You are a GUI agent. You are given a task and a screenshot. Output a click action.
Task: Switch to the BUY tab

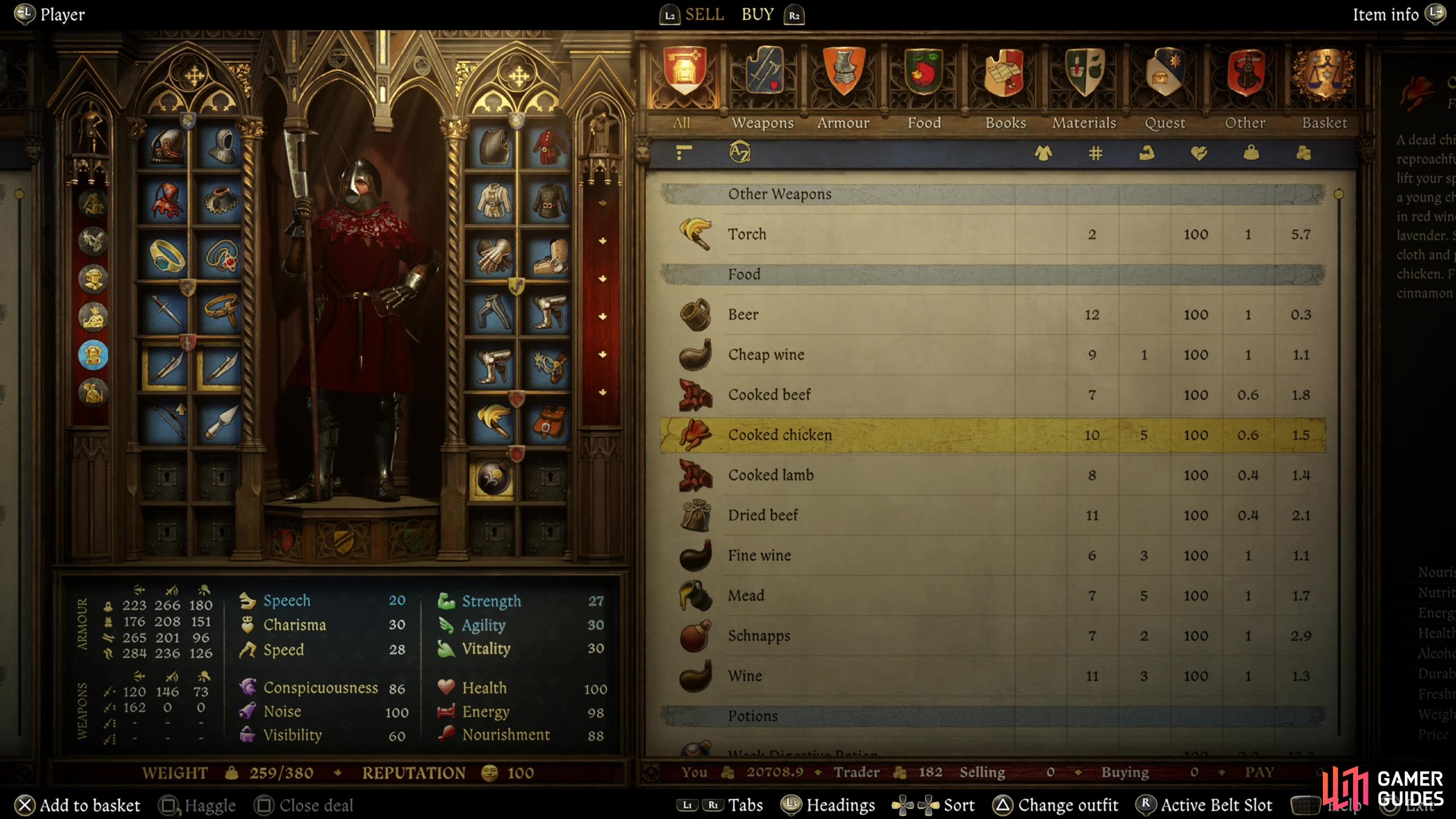pos(757,15)
